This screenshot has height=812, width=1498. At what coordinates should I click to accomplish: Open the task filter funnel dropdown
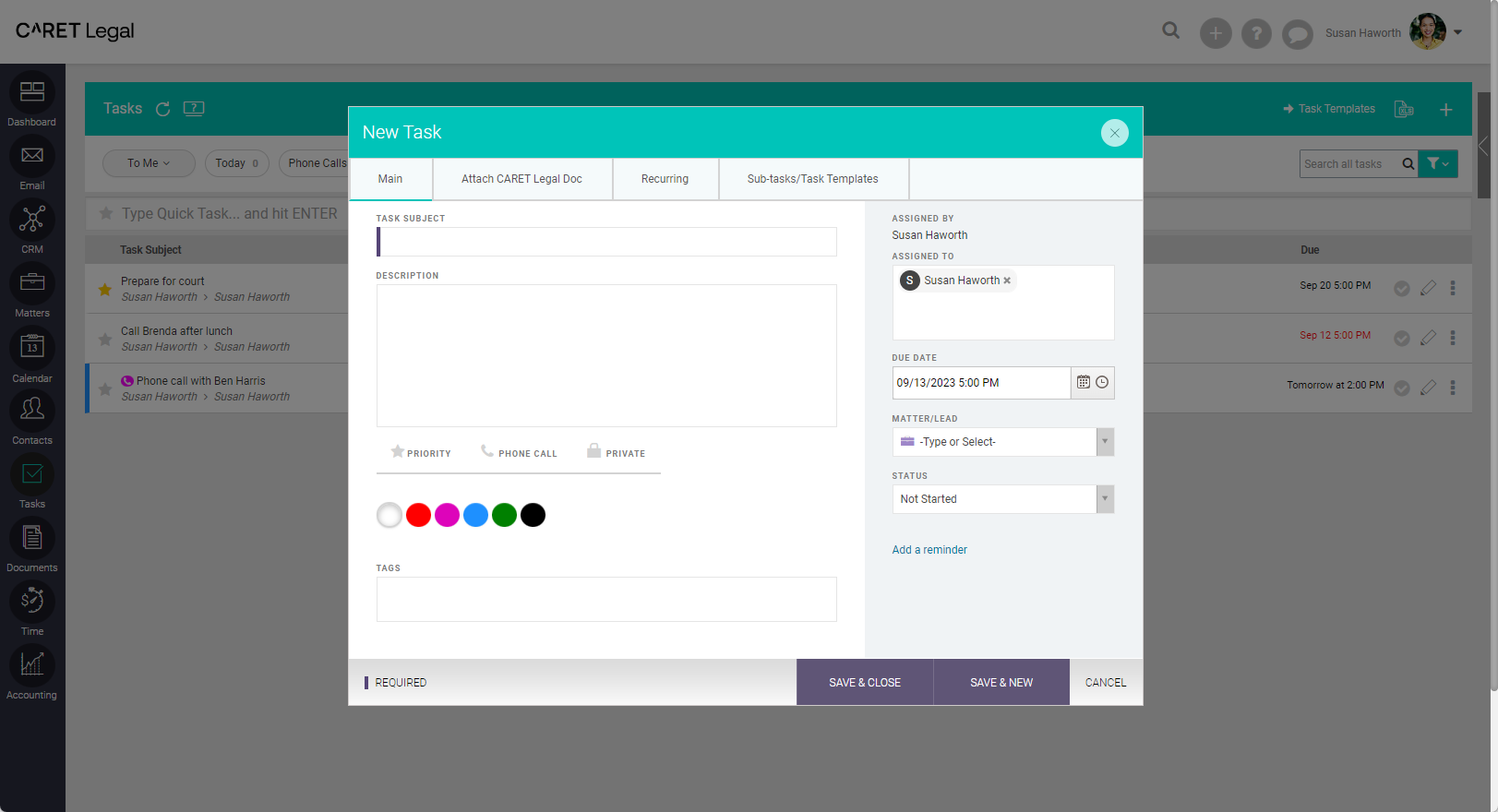point(1438,164)
